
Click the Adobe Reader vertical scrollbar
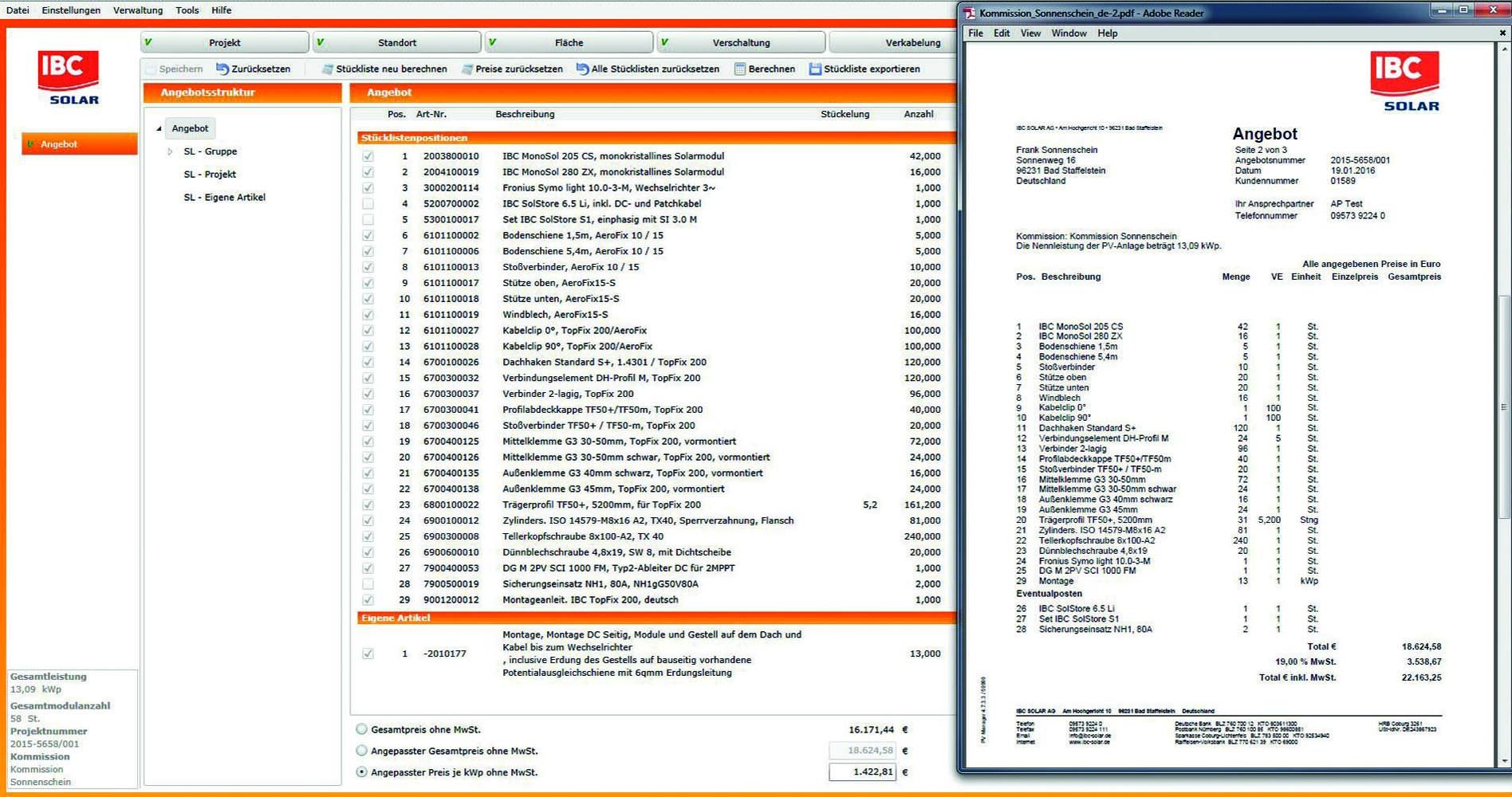[1504, 406]
